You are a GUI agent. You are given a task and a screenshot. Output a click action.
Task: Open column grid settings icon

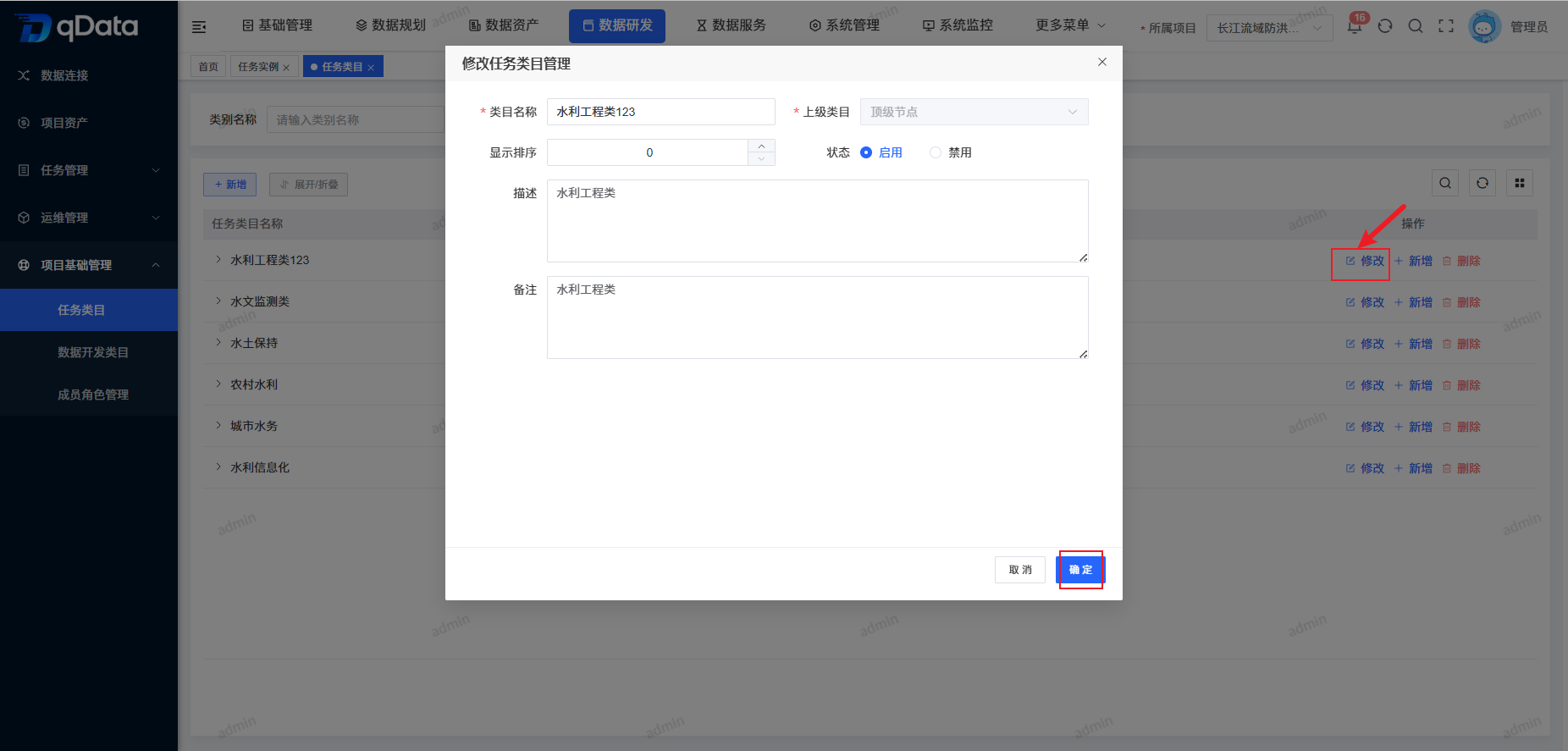point(1520,183)
